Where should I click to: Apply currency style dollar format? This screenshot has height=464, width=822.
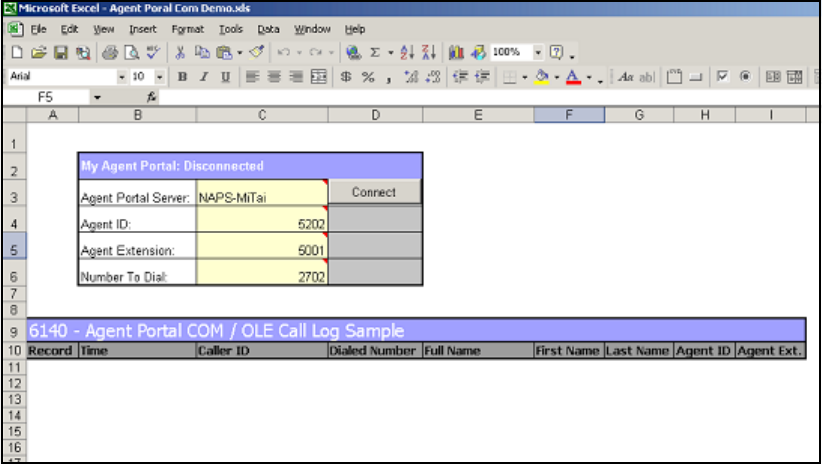pos(346,77)
